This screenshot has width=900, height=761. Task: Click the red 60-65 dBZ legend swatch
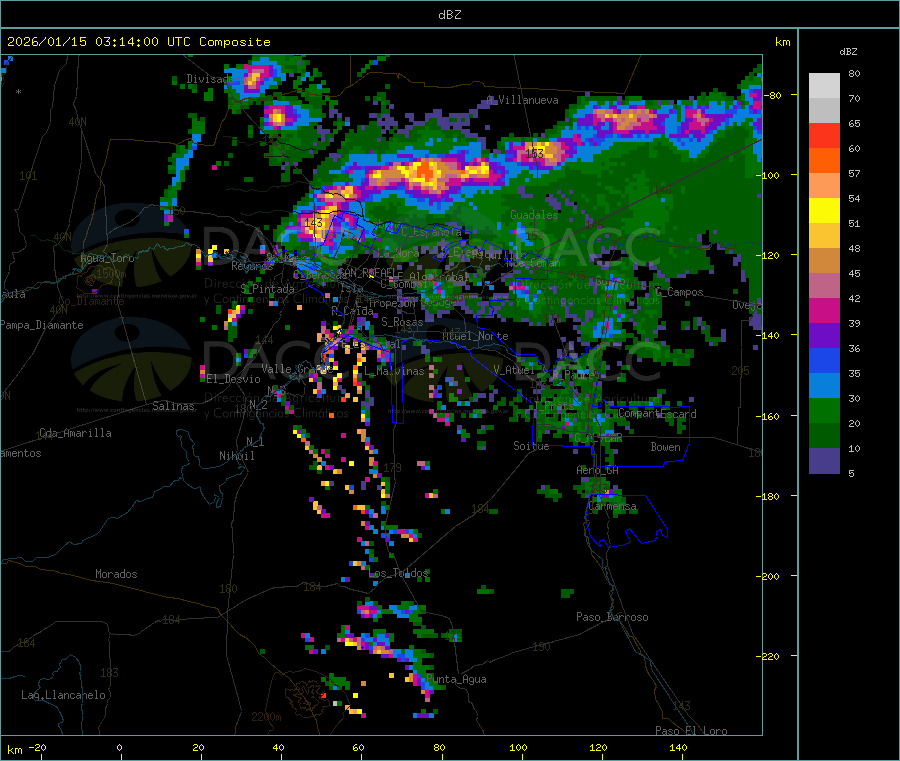pyautogui.click(x=824, y=135)
